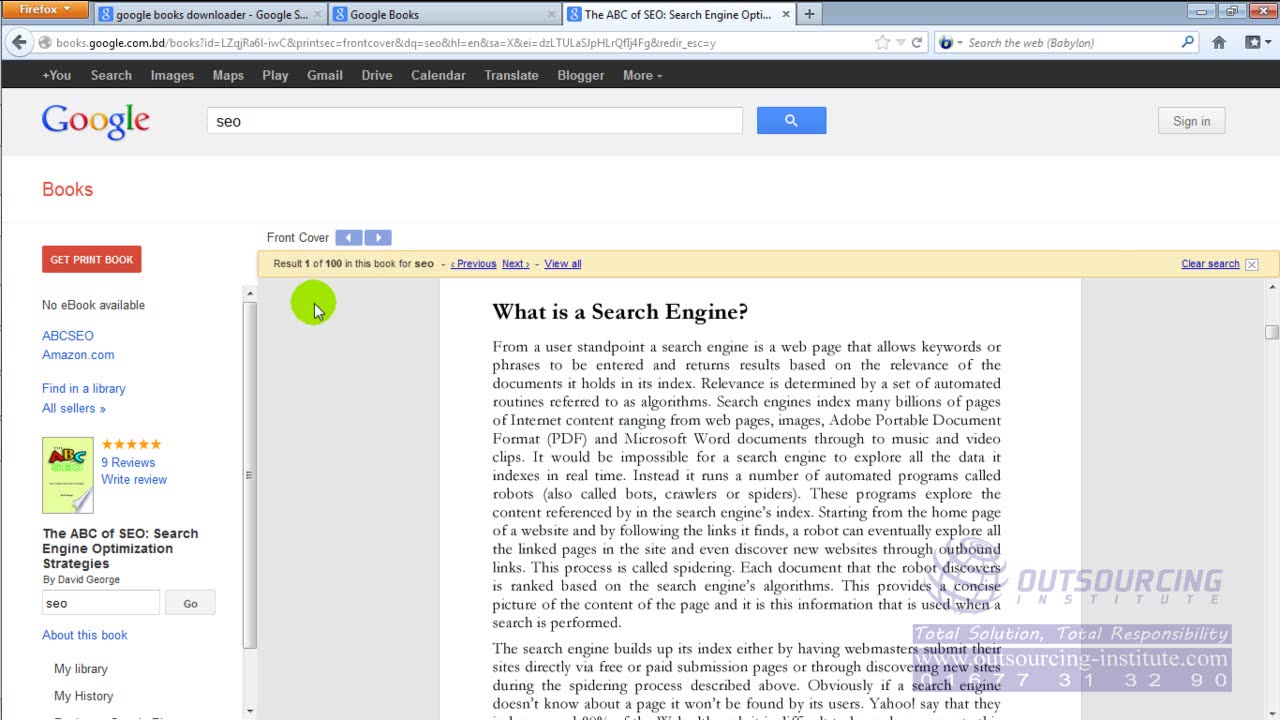Open the Next result link
The image size is (1280, 720).
[x=516, y=264]
